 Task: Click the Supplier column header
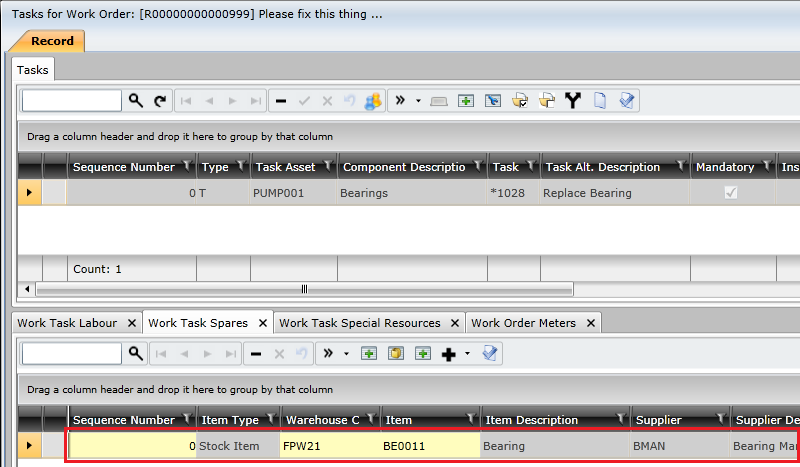(x=658, y=420)
